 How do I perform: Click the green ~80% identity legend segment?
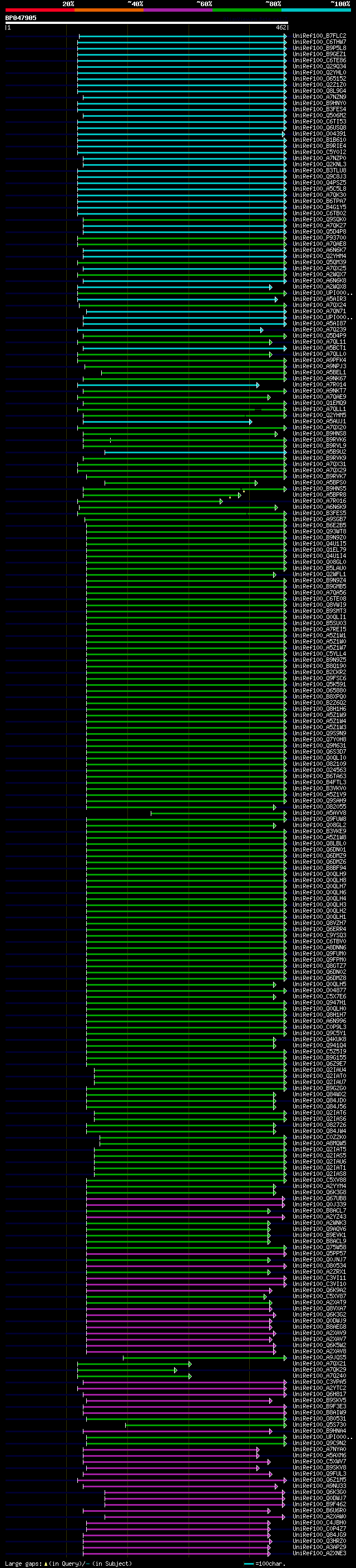[x=247, y=10]
